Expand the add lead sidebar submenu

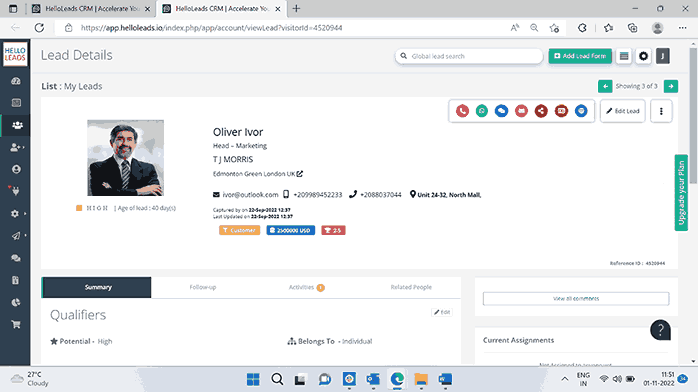click(17, 147)
